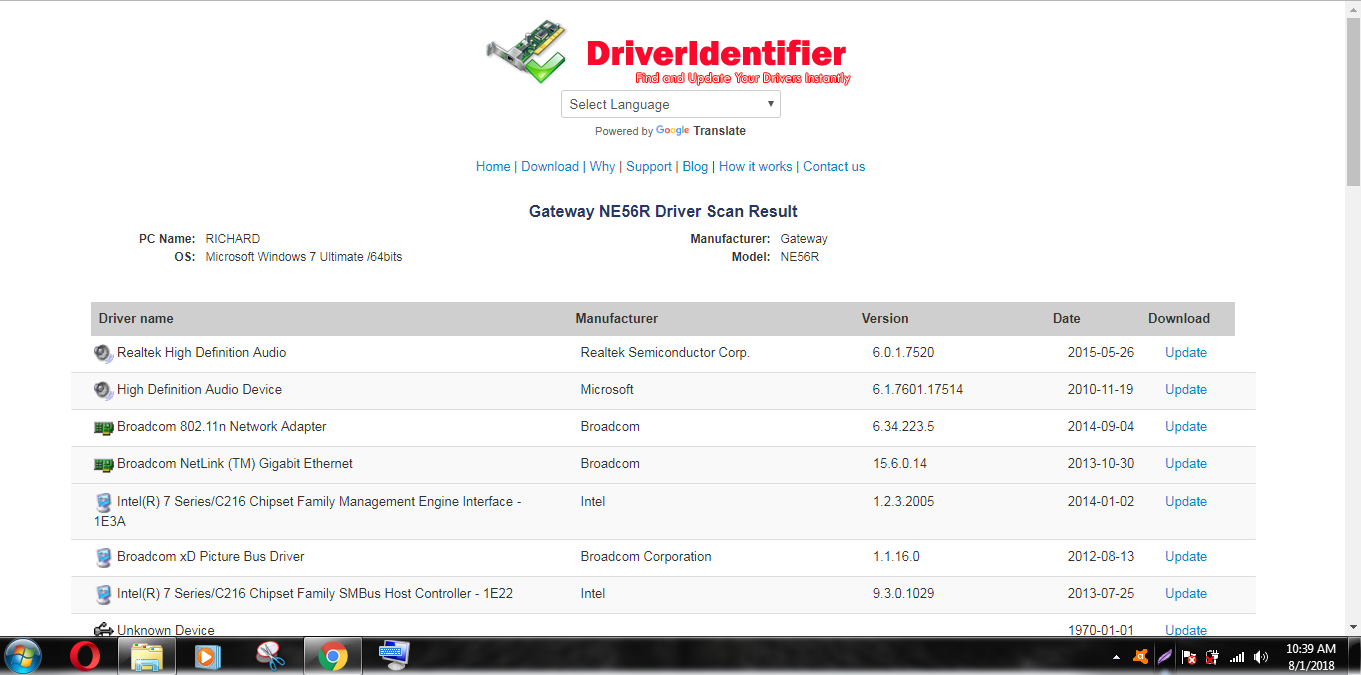
Task: Click the scrollbar up arrow
Action: click(x=1353, y=8)
